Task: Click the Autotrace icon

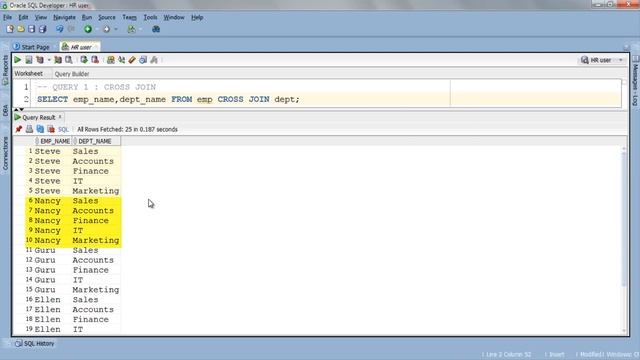Action: tap(58, 60)
